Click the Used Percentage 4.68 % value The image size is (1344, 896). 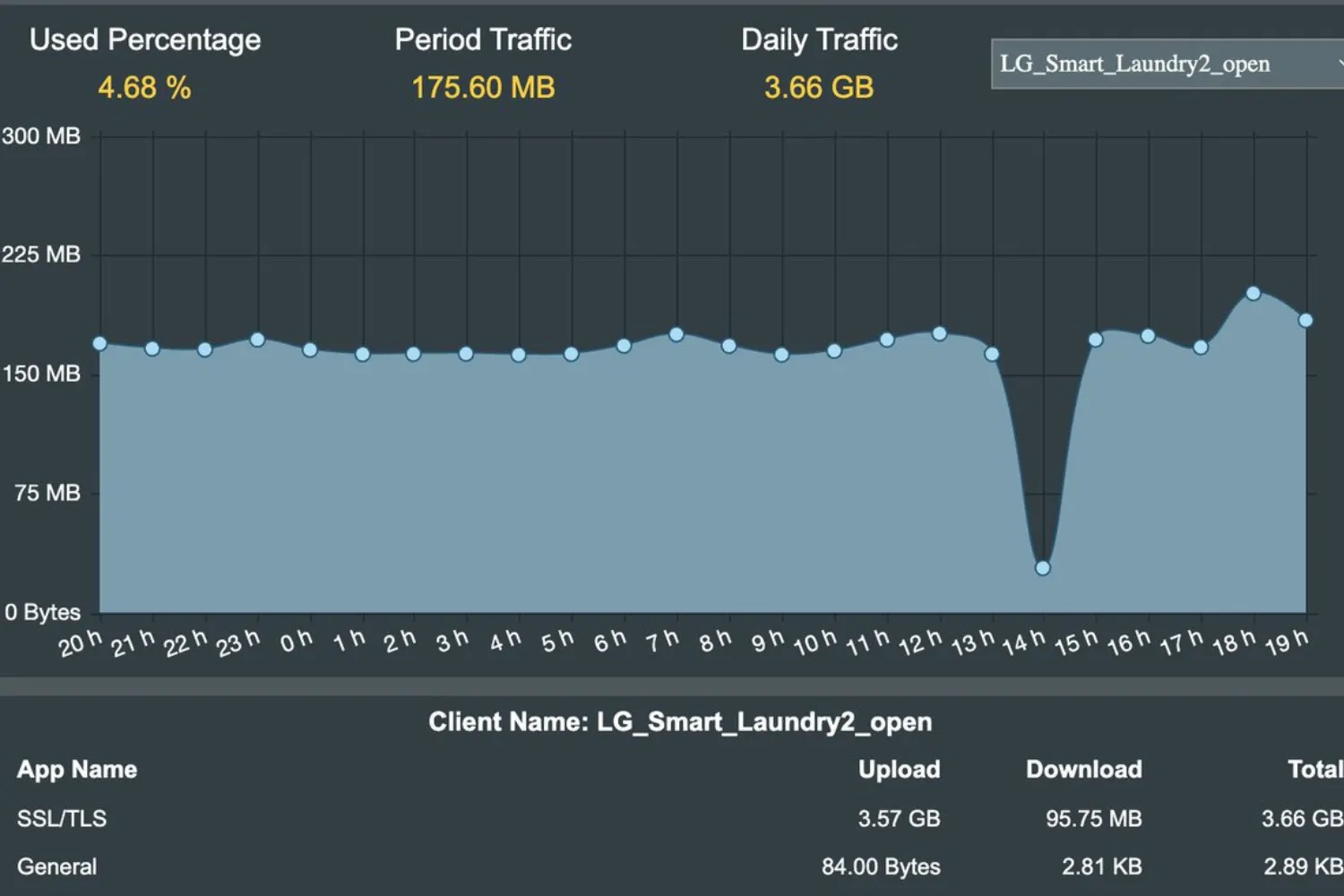(144, 88)
